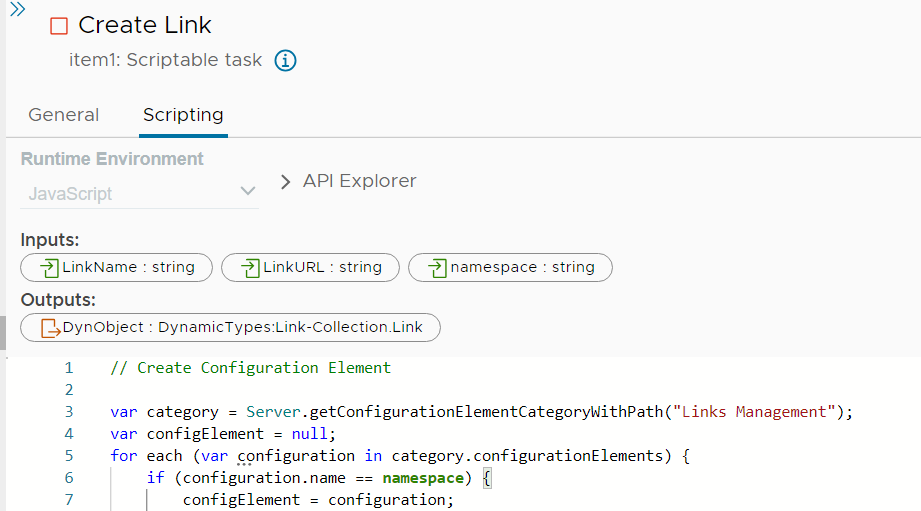Expand the API Explorer chevron
This screenshot has width=921, height=511.
coord(285,182)
